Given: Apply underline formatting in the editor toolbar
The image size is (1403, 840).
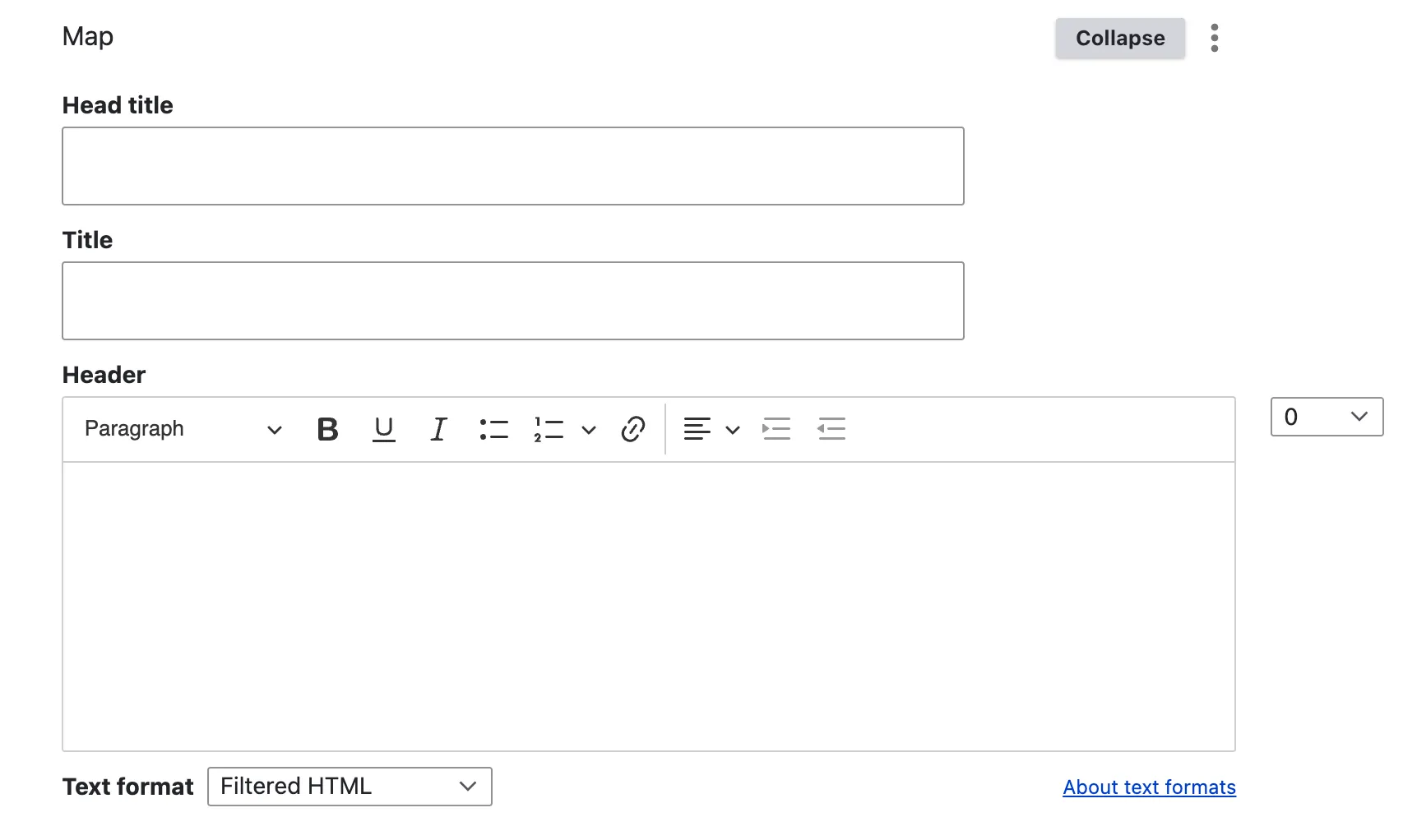Looking at the screenshot, I should (383, 429).
